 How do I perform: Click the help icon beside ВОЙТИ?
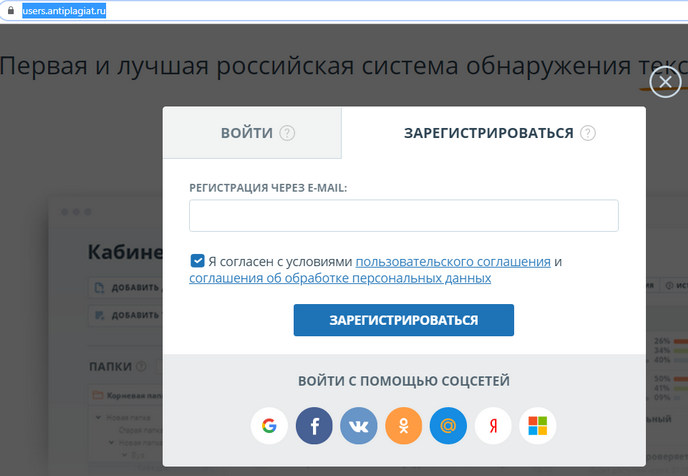point(287,133)
